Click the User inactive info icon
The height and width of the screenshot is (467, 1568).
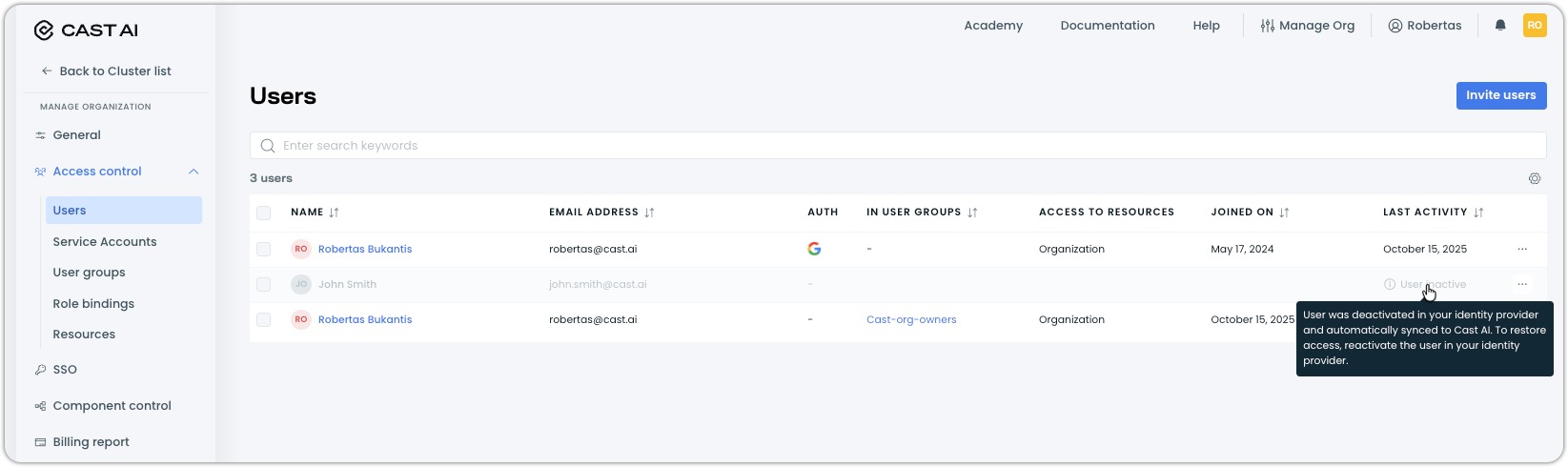click(1390, 284)
